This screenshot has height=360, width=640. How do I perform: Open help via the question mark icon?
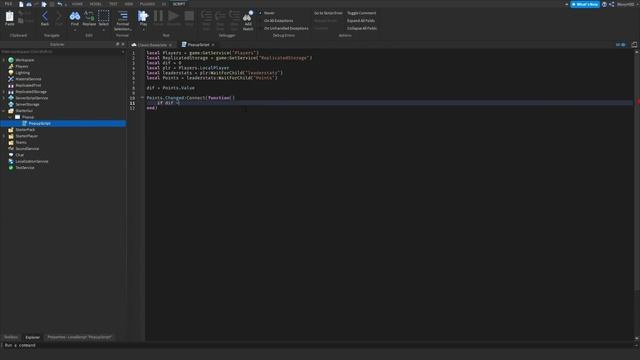pos(604,4)
